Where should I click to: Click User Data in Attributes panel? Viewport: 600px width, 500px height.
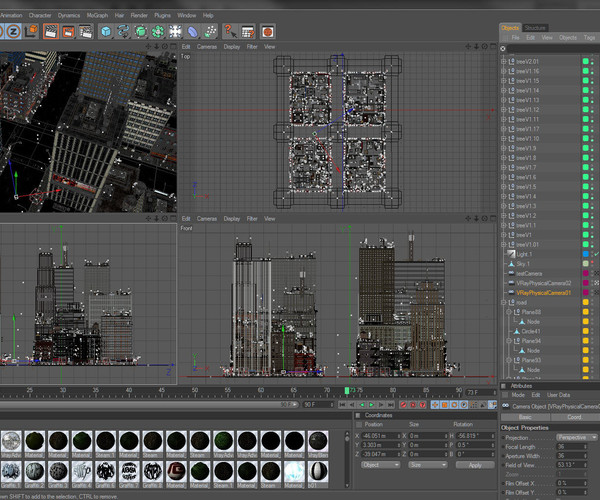click(x=558, y=395)
